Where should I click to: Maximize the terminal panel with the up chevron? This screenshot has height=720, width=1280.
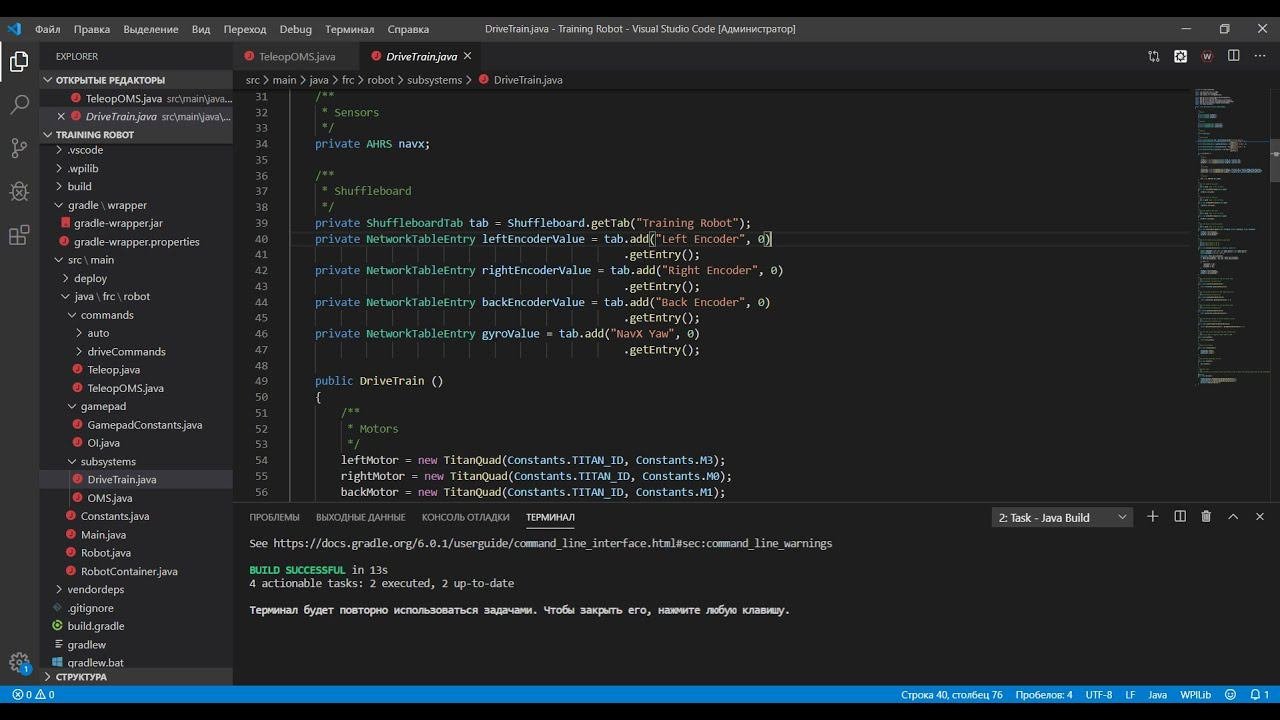pyautogui.click(x=1233, y=517)
